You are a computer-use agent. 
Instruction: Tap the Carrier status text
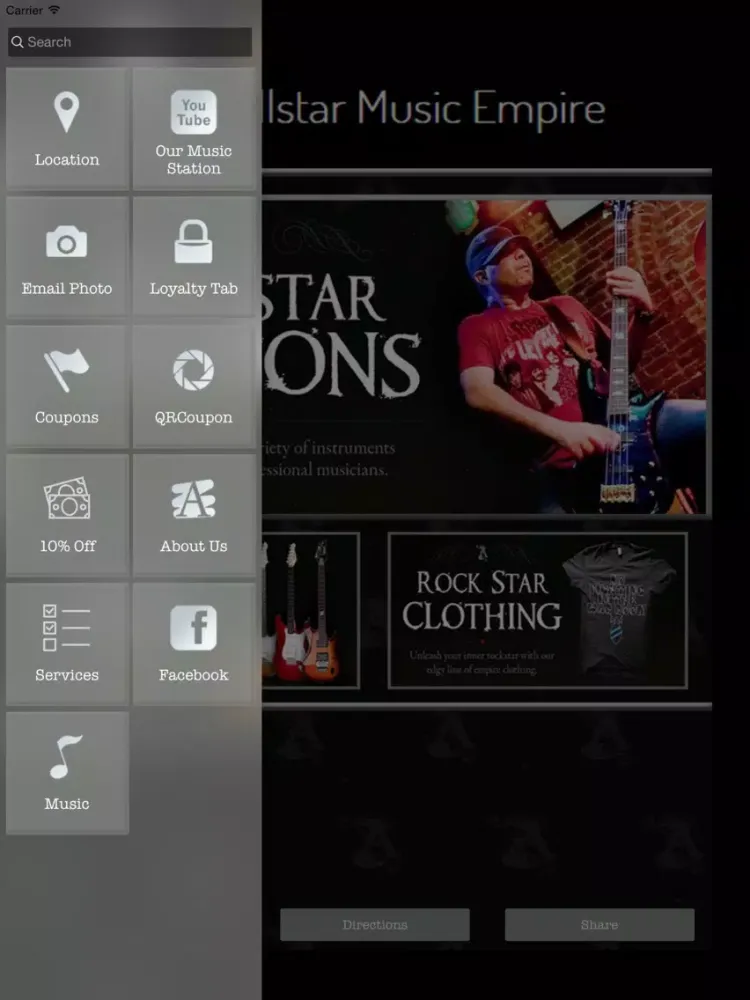(24, 10)
